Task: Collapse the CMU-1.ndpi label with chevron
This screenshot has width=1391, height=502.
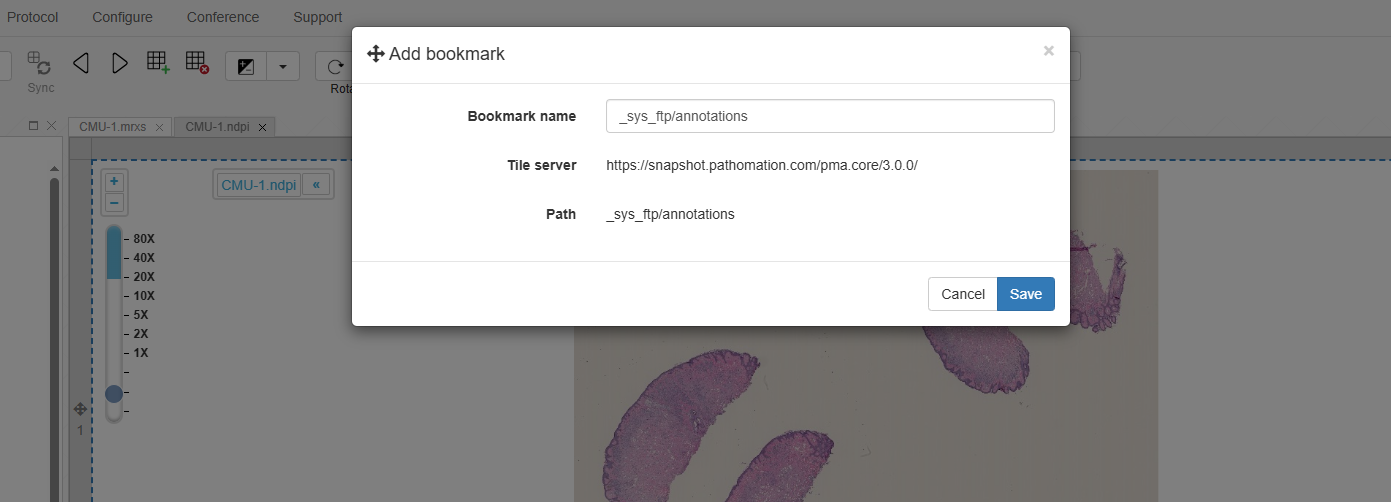Action: tap(316, 185)
